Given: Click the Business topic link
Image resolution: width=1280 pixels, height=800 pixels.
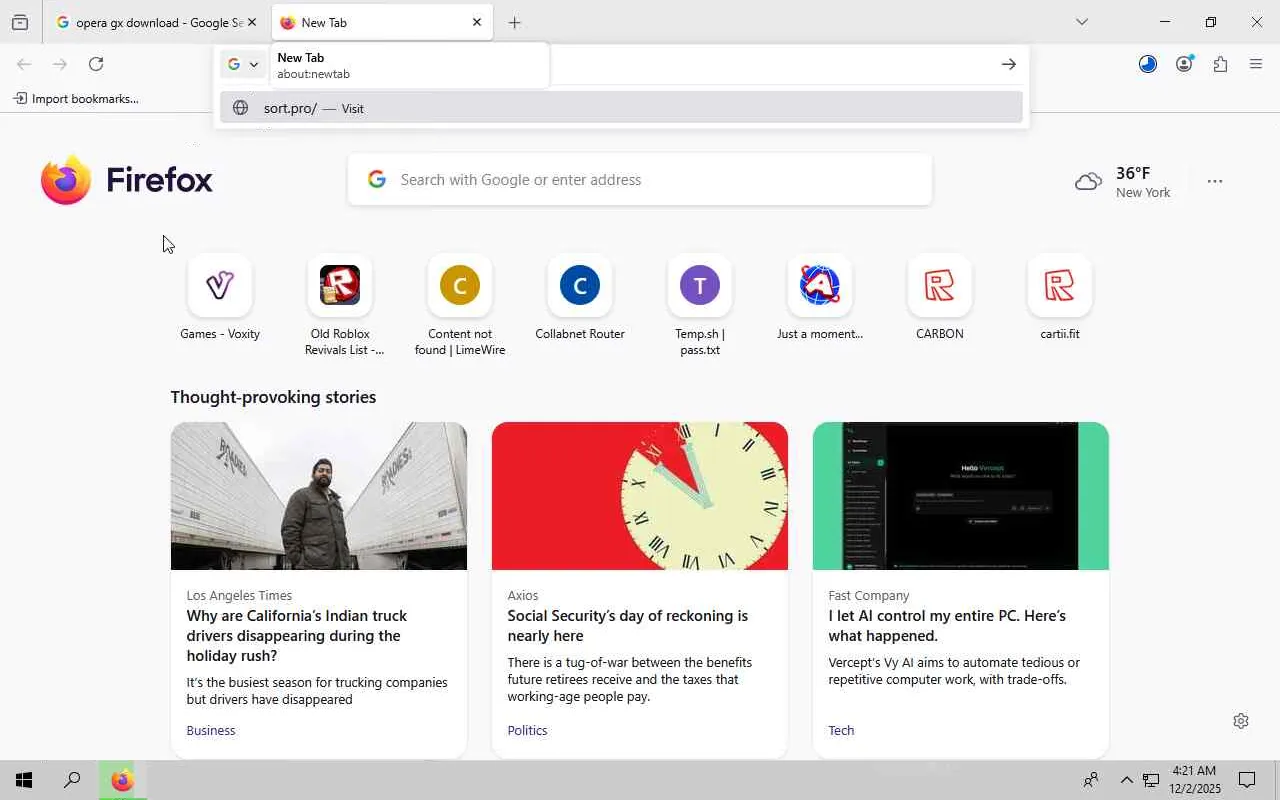Looking at the screenshot, I should tap(211, 731).
